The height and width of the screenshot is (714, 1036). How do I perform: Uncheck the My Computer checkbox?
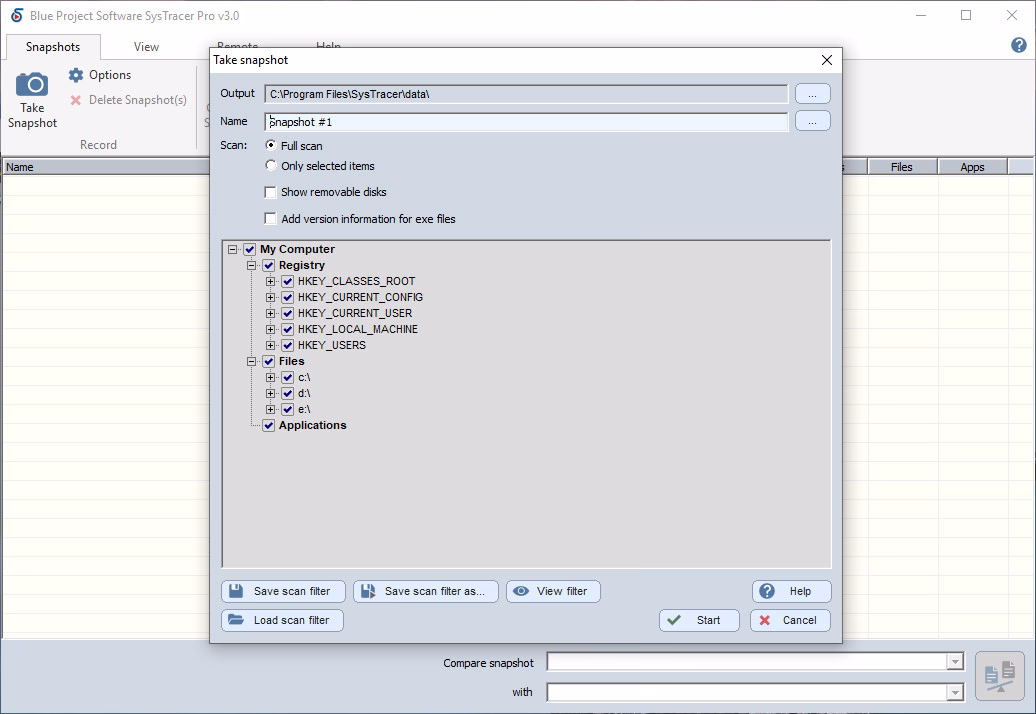[249, 249]
